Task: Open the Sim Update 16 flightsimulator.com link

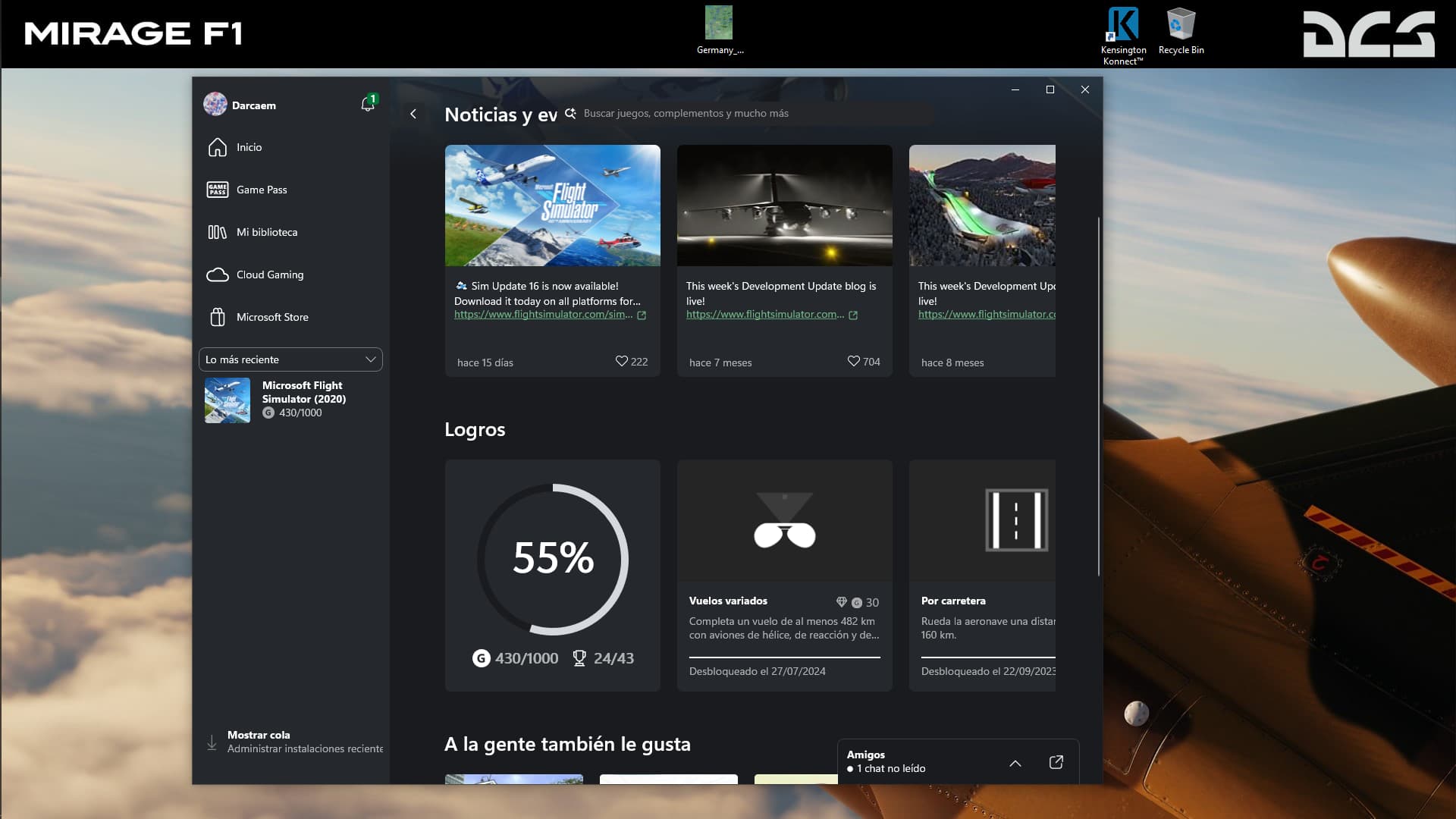Action: pos(543,315)
